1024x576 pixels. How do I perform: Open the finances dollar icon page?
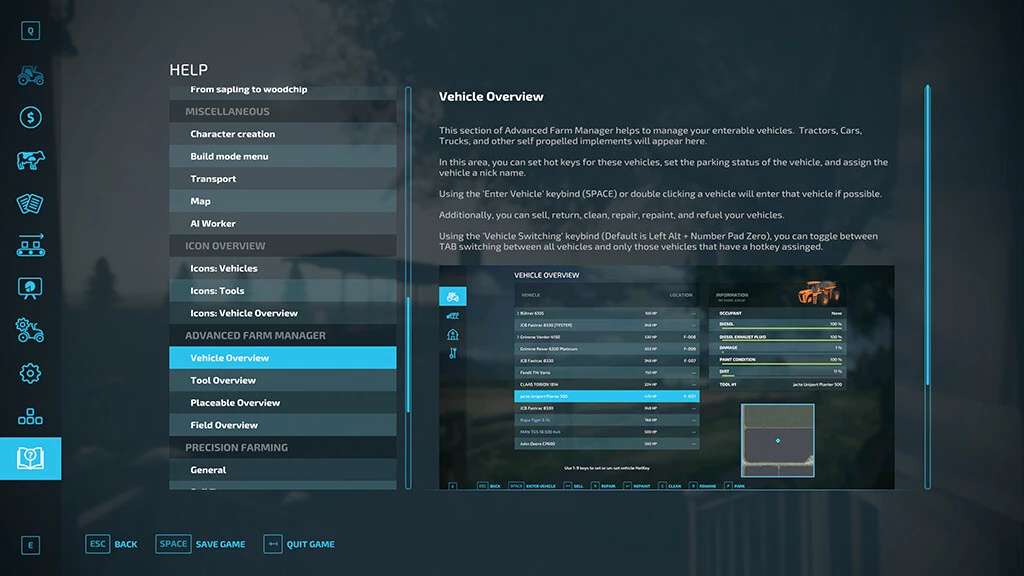click(x=30, y=117)
